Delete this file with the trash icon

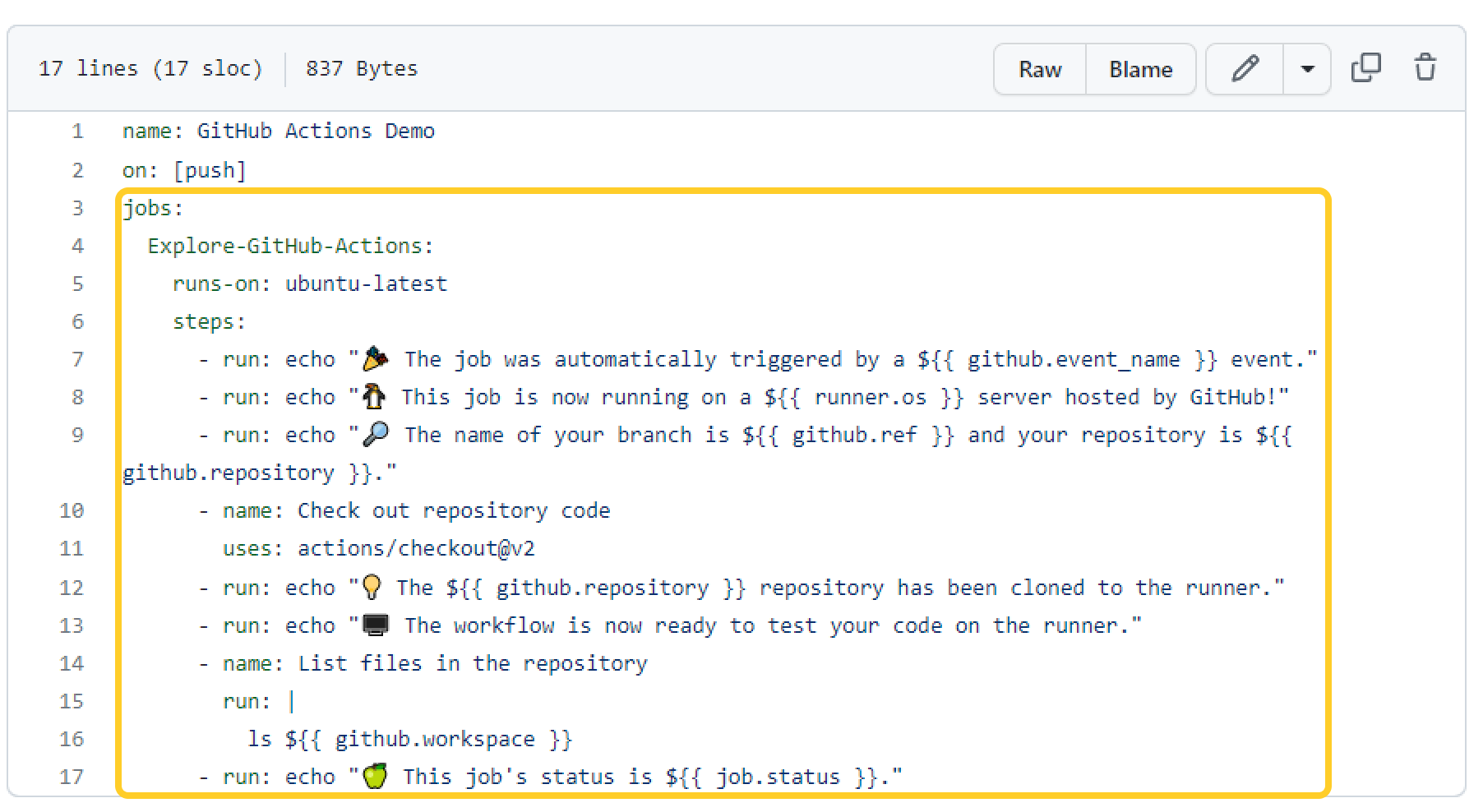click(x=1425, y=67)
